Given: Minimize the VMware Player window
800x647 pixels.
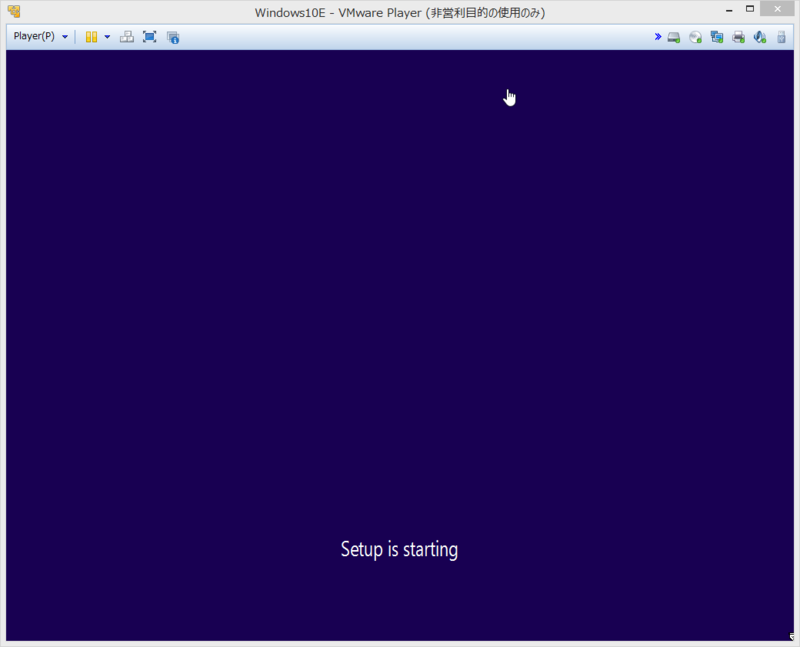Looking at the screenshot, I should click(x=729, y=10).
